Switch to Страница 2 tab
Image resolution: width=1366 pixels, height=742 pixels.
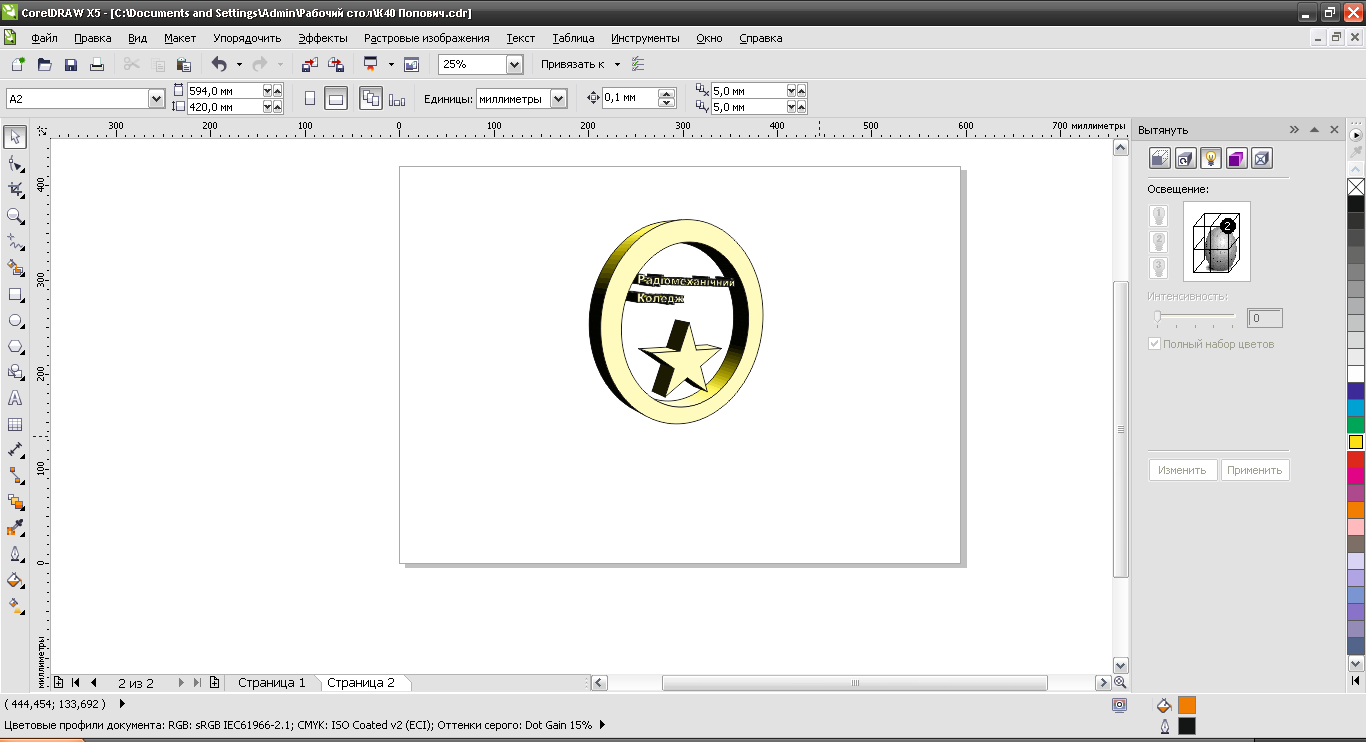coord(361,683)
